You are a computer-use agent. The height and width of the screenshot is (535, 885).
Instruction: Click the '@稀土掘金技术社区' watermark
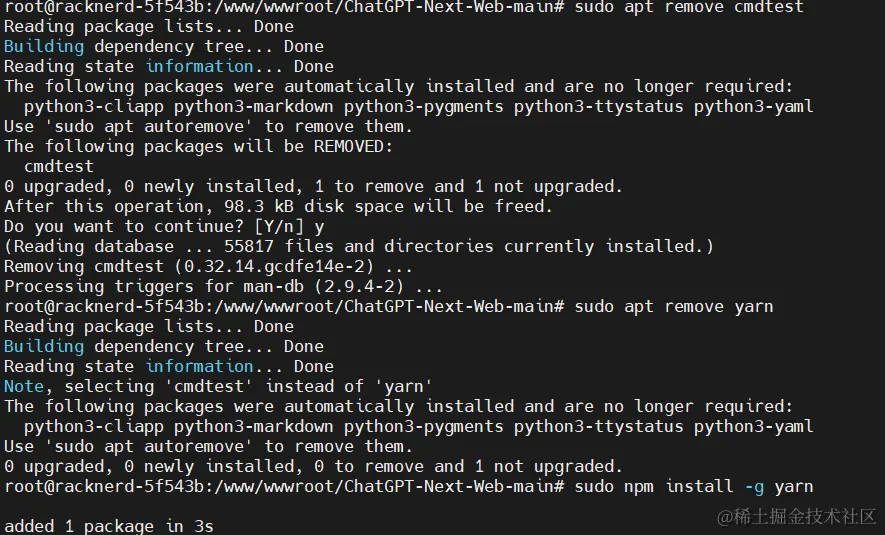coord(796,516)
